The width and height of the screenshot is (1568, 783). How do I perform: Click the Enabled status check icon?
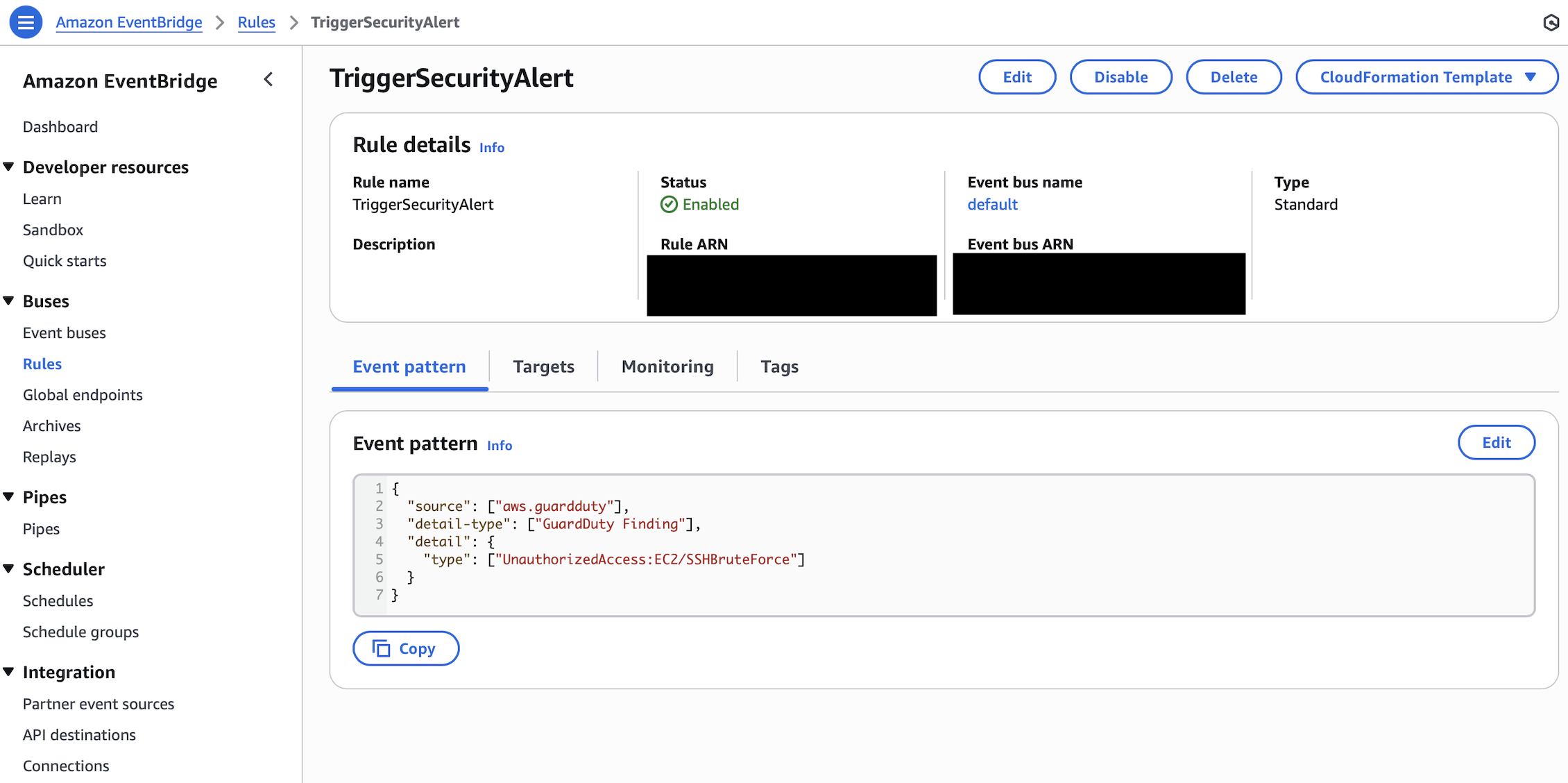click(669, 204)
